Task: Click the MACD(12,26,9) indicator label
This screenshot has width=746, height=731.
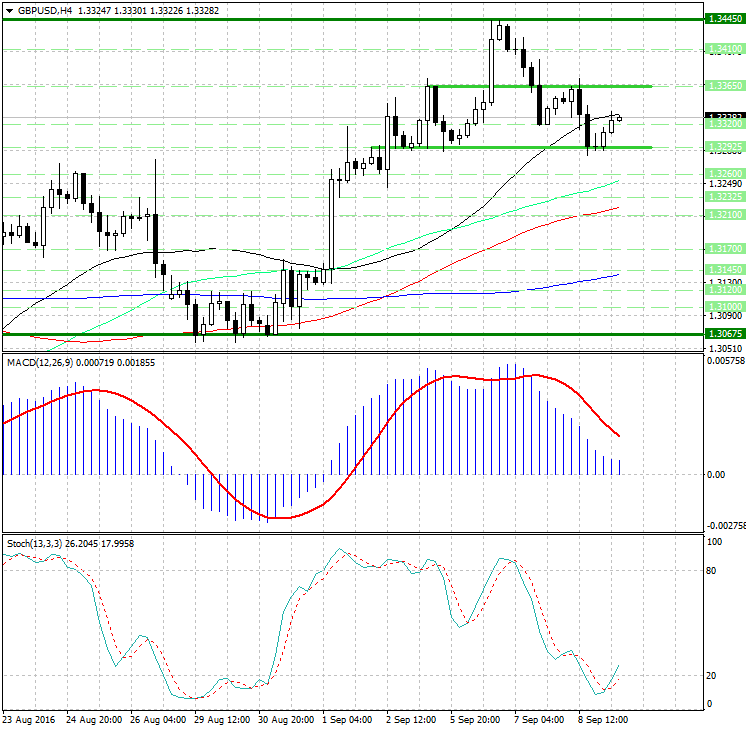Action: click(37, 360)
